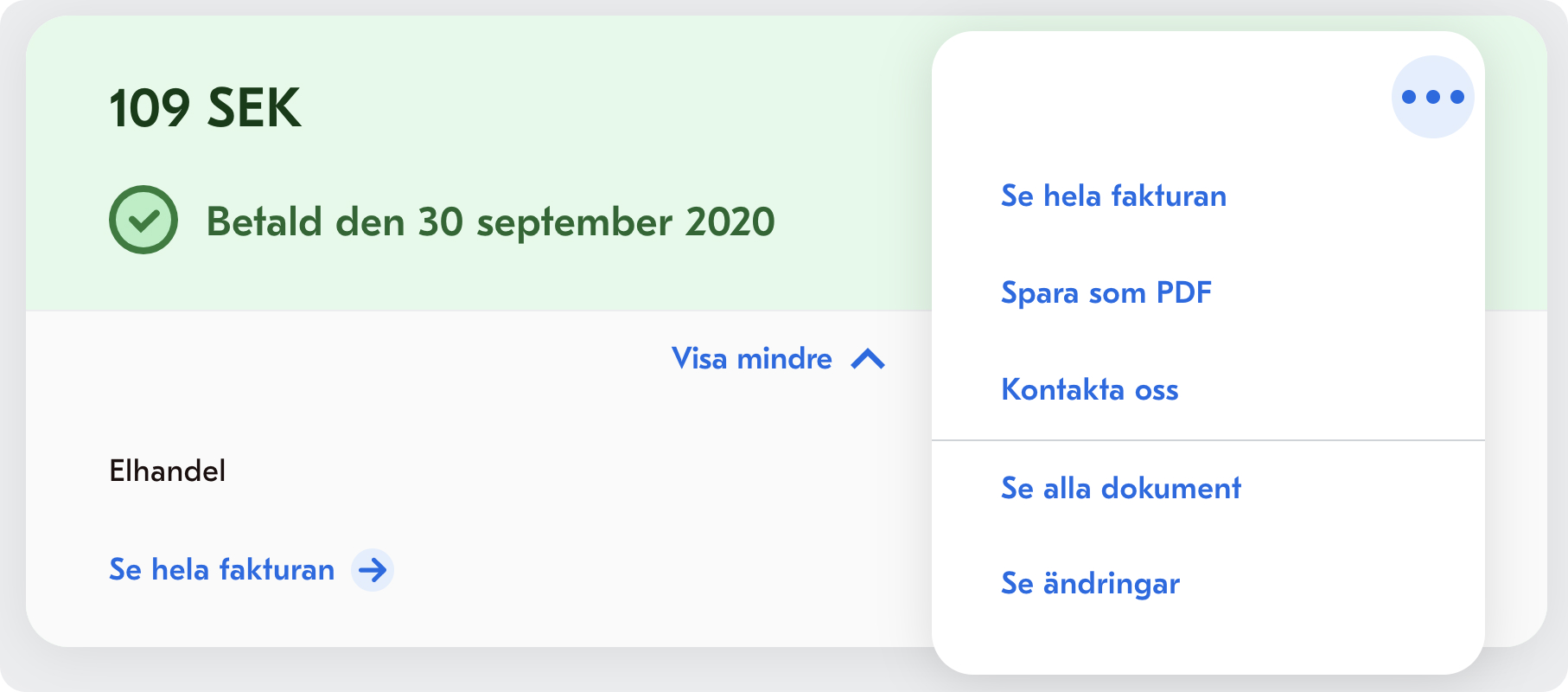Screen dimensions: 1568x692
Task: Click the 'SEK' currency label
Action: [254, 109]
